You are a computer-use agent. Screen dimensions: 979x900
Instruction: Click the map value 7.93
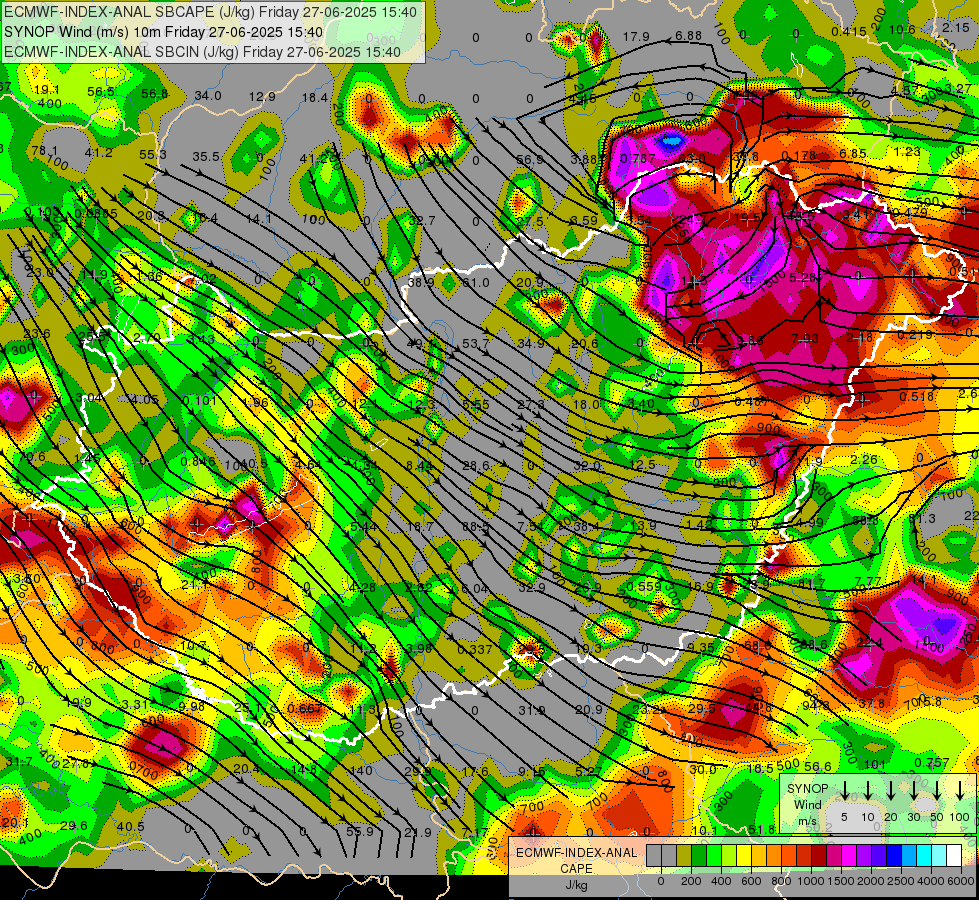pyautogui.click(x=805, y=339)
